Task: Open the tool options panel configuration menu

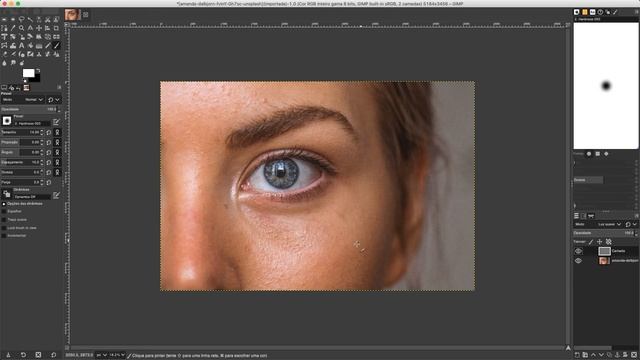Action: 59,87
